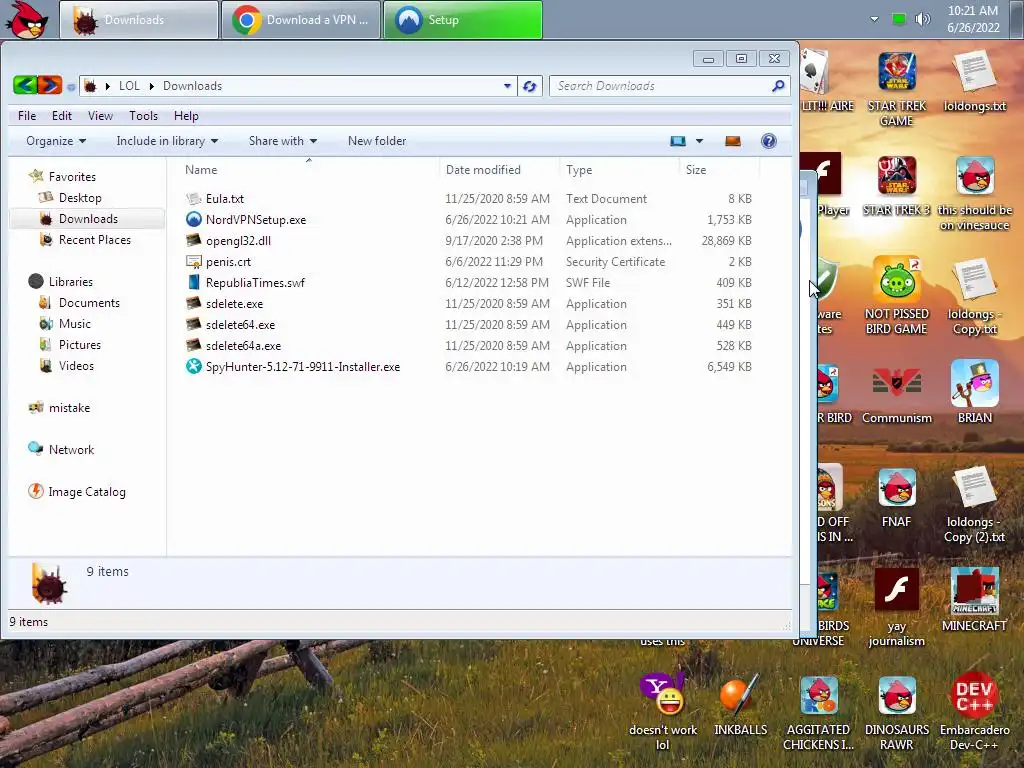Open the Include in library dropdown
1024x768 pixels.
point(167,141)
